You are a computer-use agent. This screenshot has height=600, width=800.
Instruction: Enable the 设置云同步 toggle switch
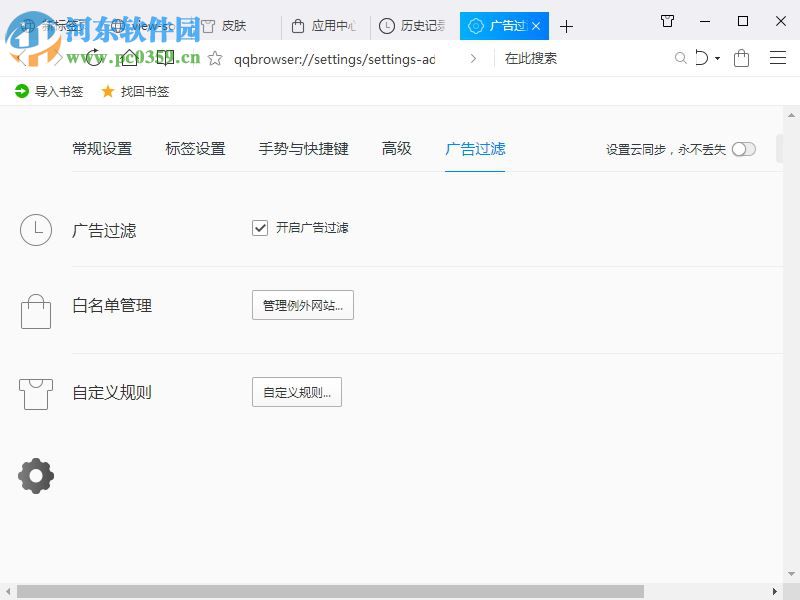(x=744, y=148)
